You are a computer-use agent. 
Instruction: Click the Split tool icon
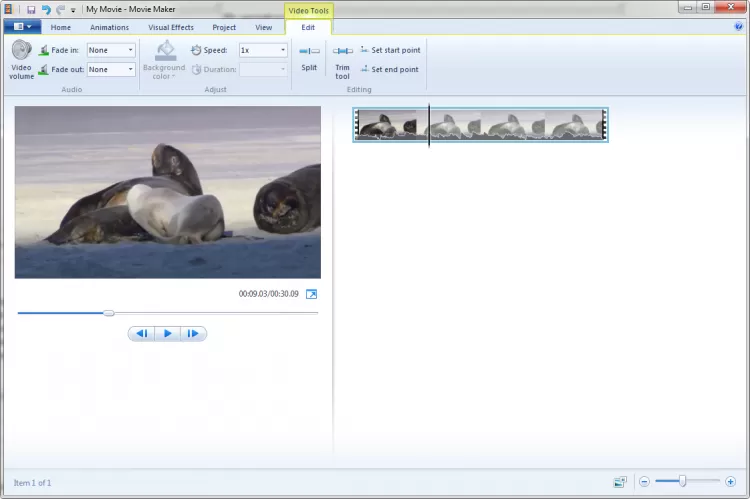coord(309,52)
